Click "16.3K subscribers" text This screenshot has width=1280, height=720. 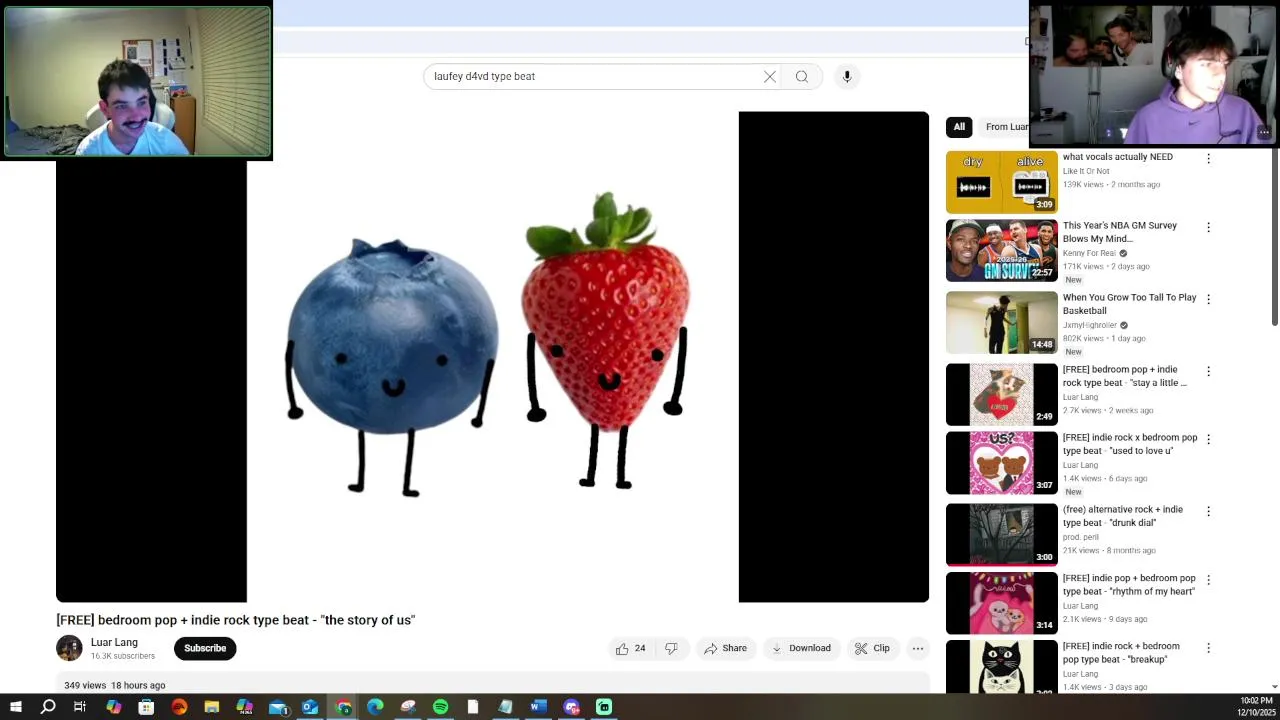click(123, 656)
